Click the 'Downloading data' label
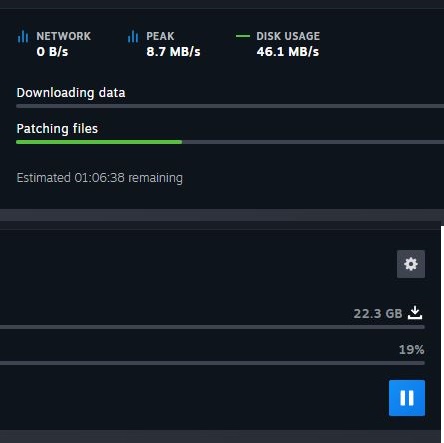 pyautogui.click(x=71, y=93)
